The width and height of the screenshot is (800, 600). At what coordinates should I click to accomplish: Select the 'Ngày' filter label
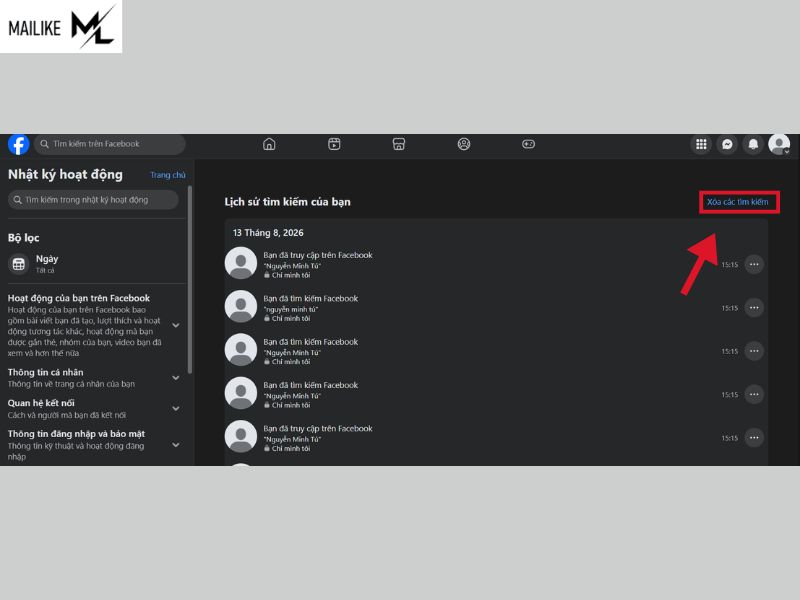(47, 259)
